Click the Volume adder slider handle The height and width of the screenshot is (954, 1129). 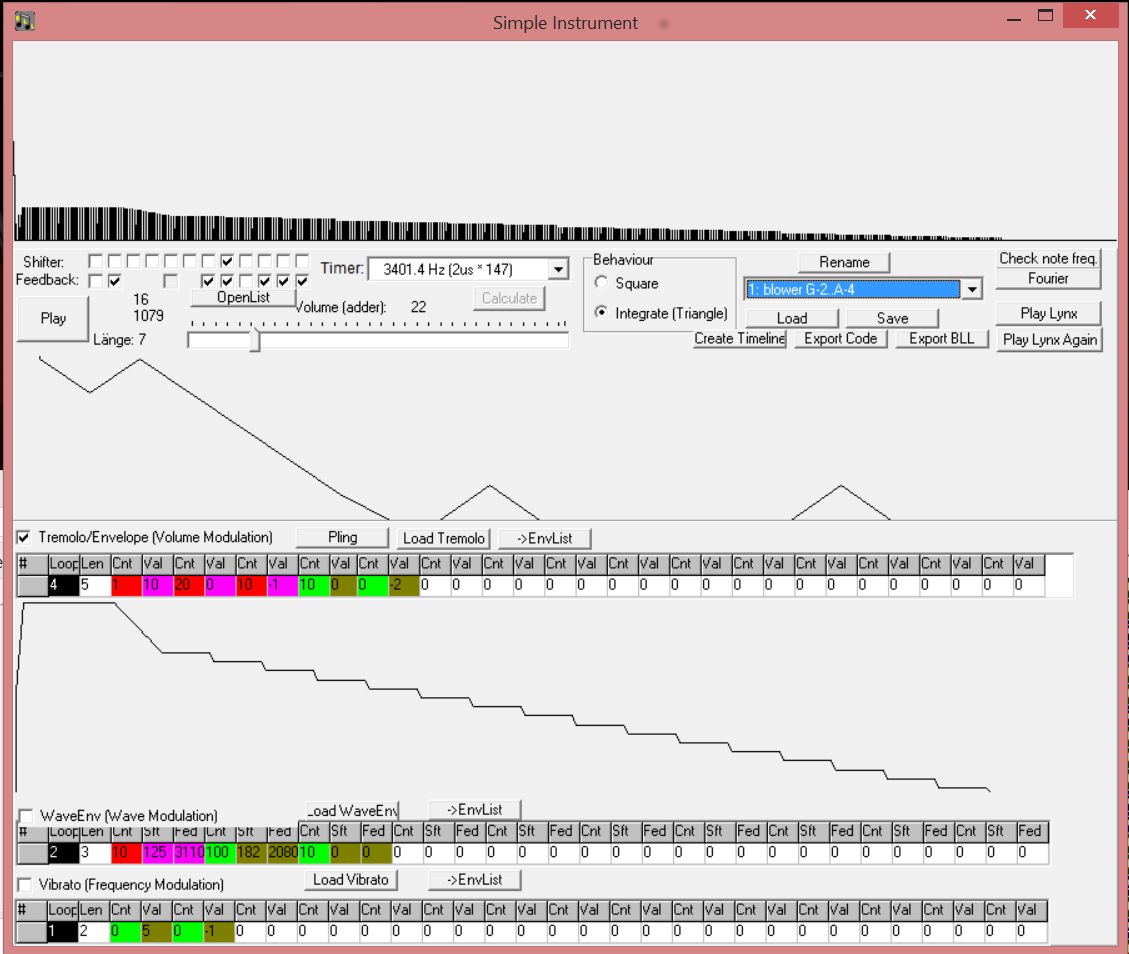point(255,340)
